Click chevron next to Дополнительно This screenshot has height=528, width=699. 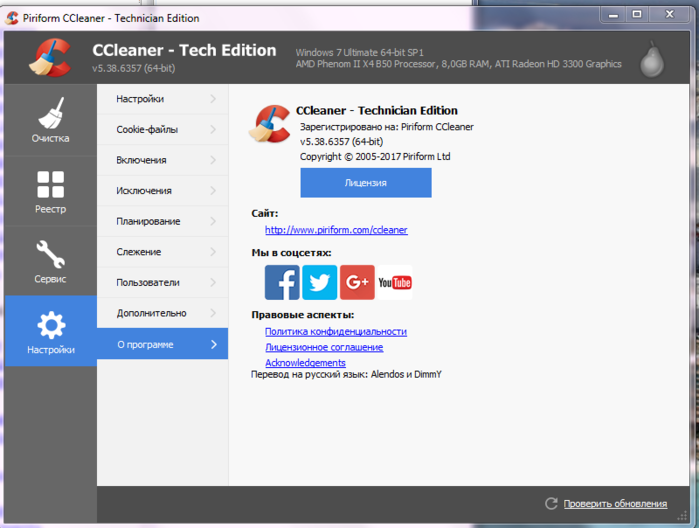(213, 313)
